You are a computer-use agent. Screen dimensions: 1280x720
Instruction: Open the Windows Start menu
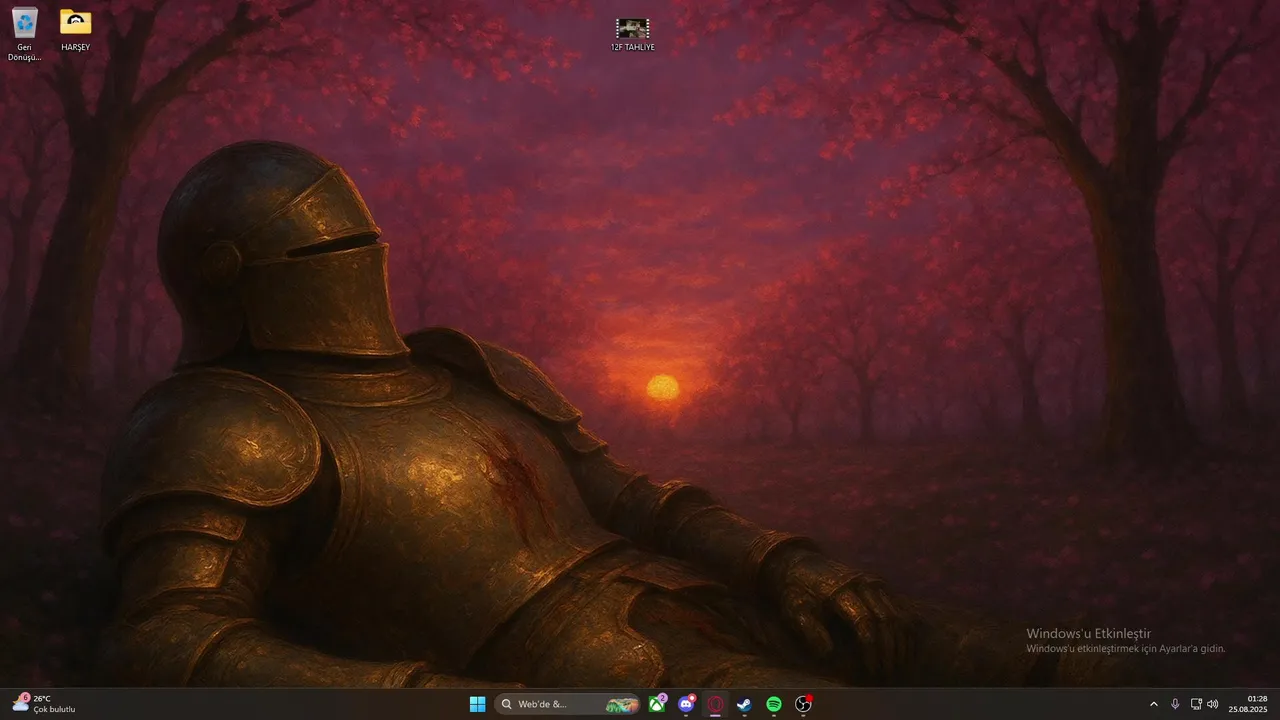click(478, 704)
